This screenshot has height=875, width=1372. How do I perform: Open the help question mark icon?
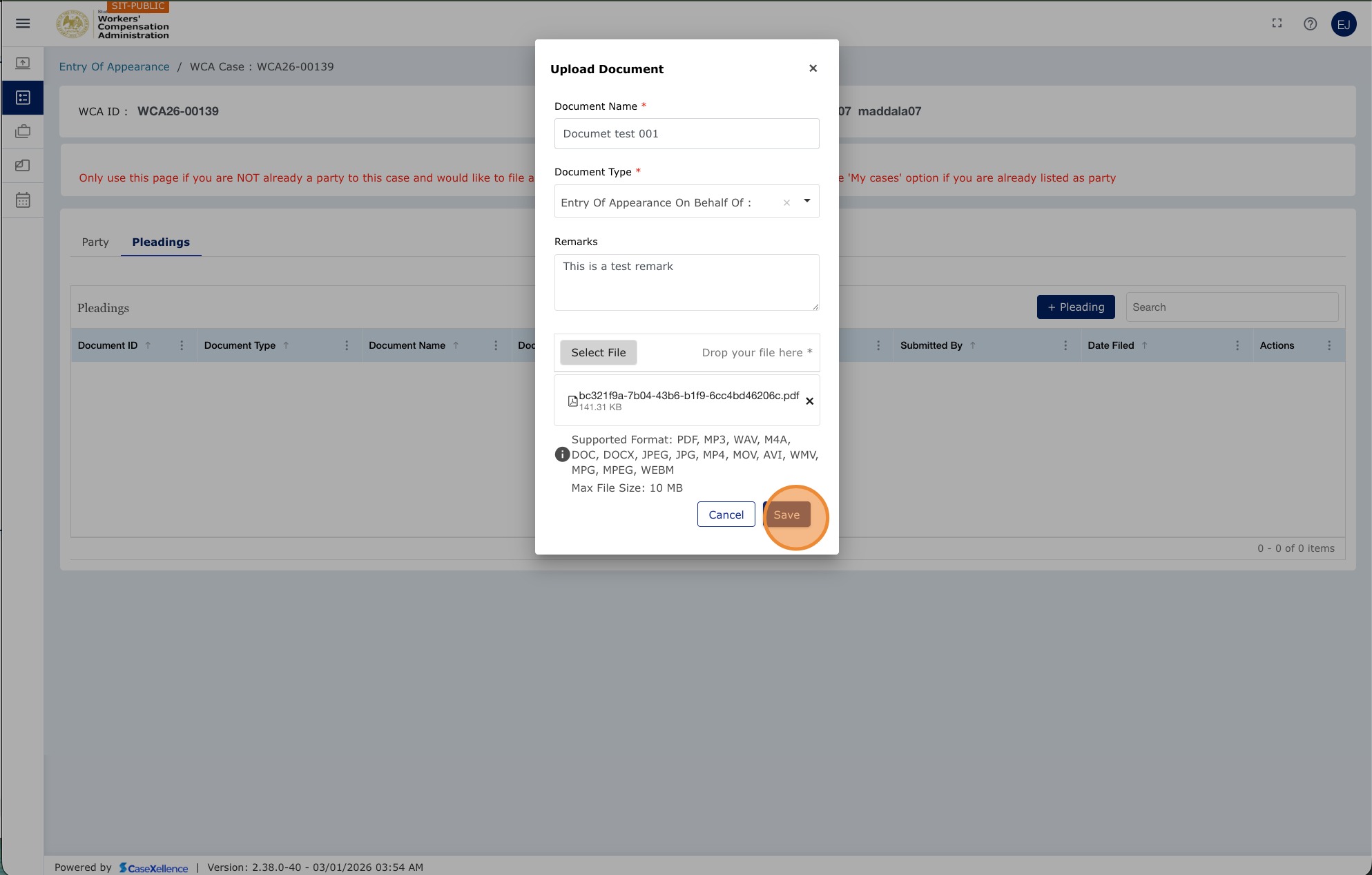pos(1310,24)
